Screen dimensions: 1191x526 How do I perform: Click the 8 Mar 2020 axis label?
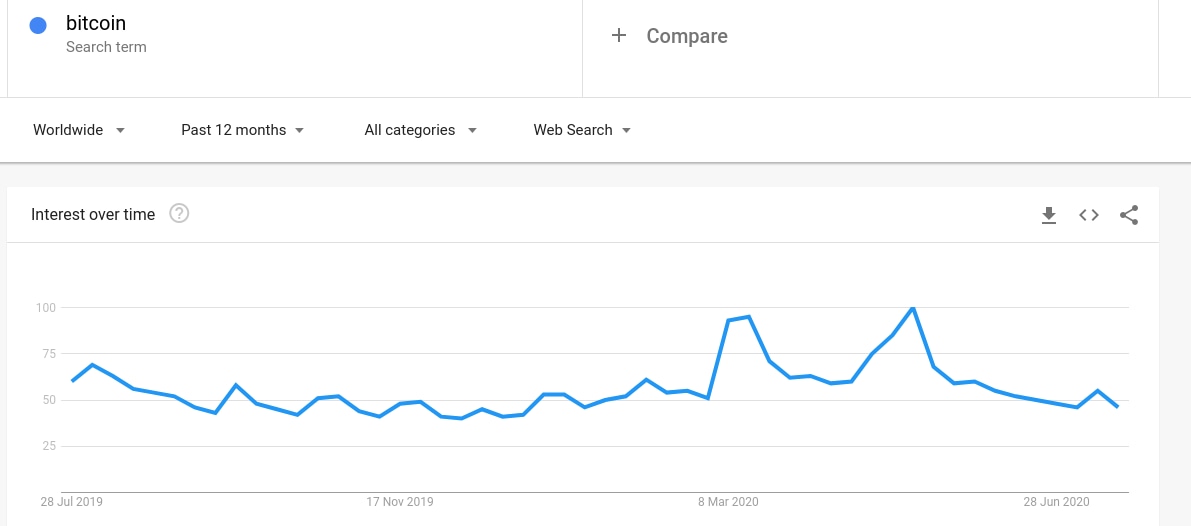click(728, 501)
